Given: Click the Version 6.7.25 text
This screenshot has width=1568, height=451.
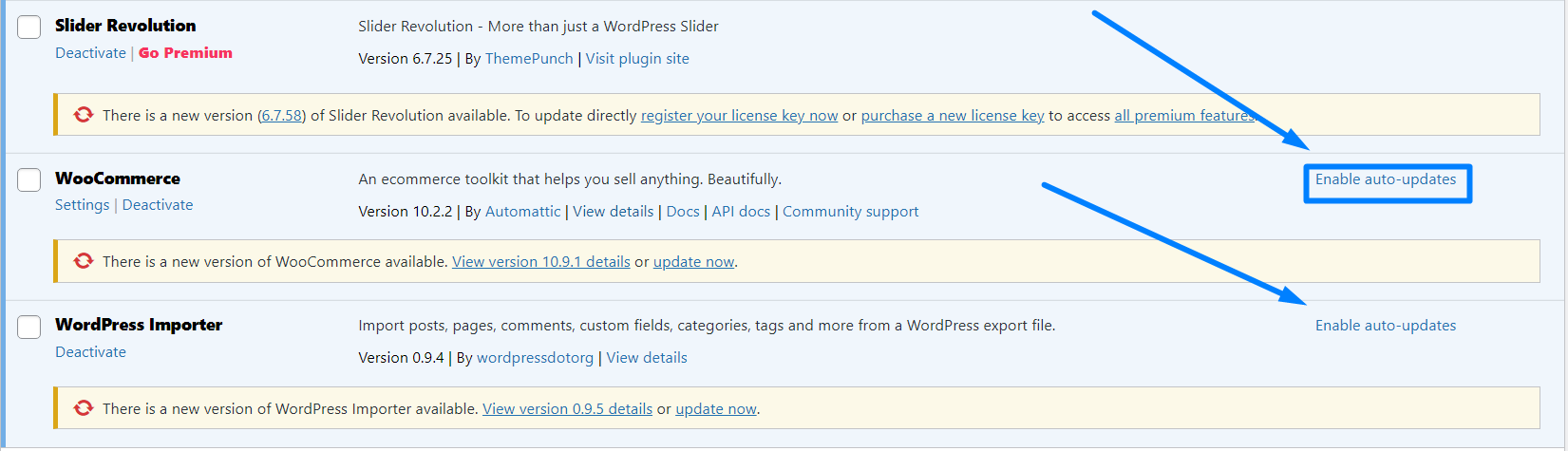Looking at the screenshot, I should pos(406,59).
